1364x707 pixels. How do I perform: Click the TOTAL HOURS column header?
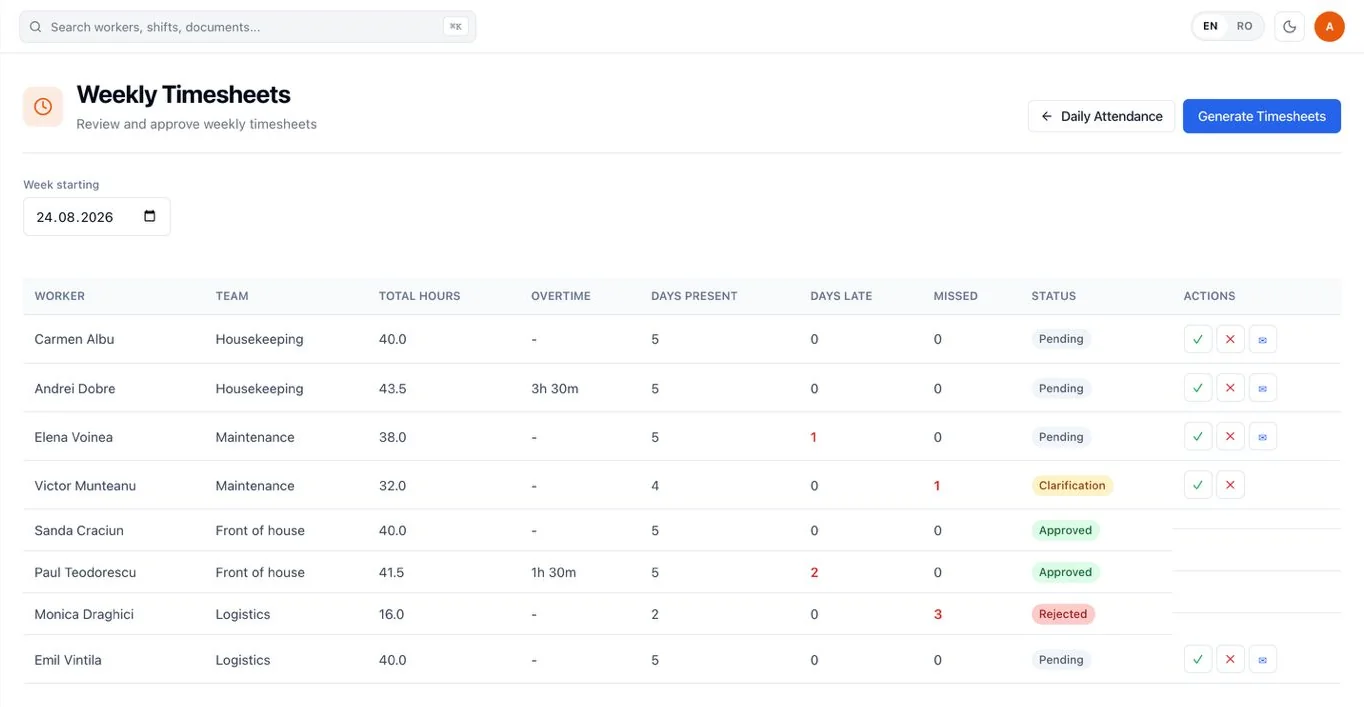(x=419, y=296)
